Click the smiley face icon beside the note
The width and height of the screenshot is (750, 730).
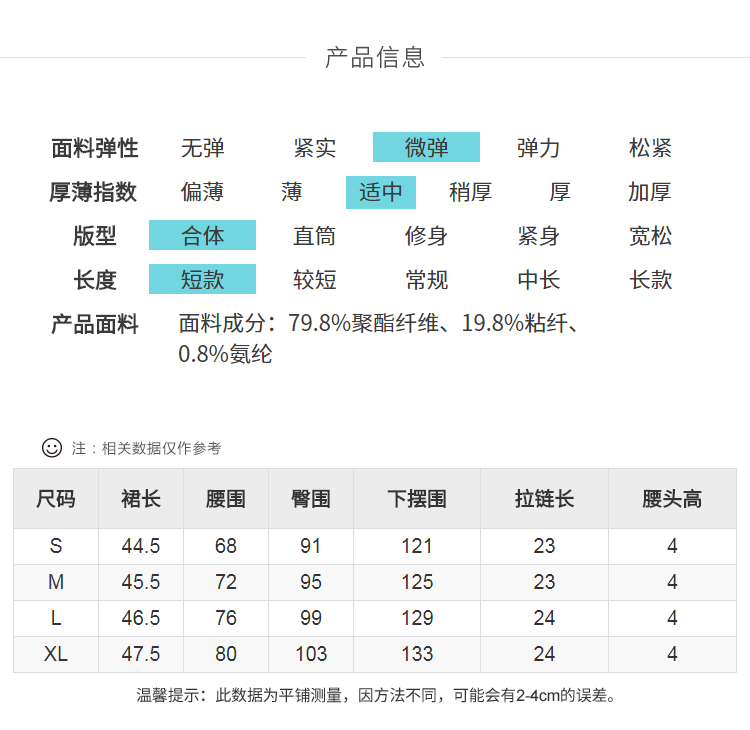[x=52, y=448]
